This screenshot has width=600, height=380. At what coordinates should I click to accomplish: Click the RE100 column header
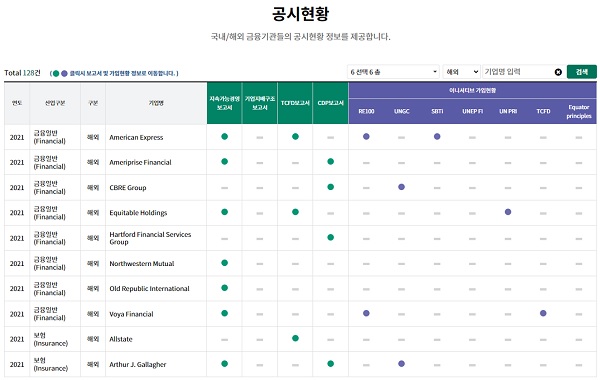point(366,111)
